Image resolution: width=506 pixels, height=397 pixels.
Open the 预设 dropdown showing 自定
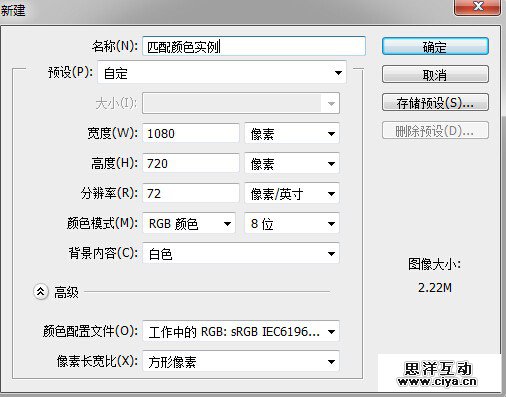point(222,72)
